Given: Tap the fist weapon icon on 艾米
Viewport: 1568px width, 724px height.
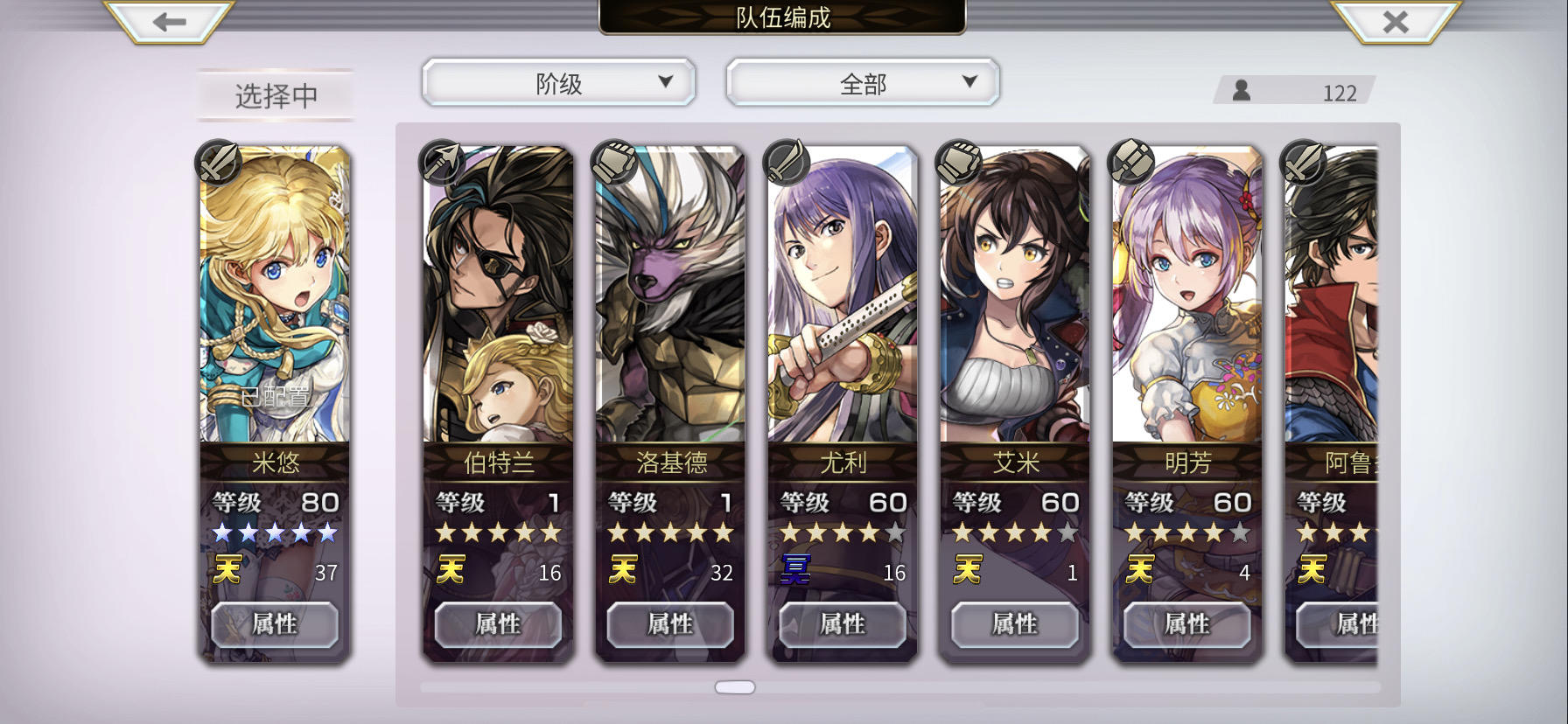Looking at the screenshot, I should click(959, 163).
